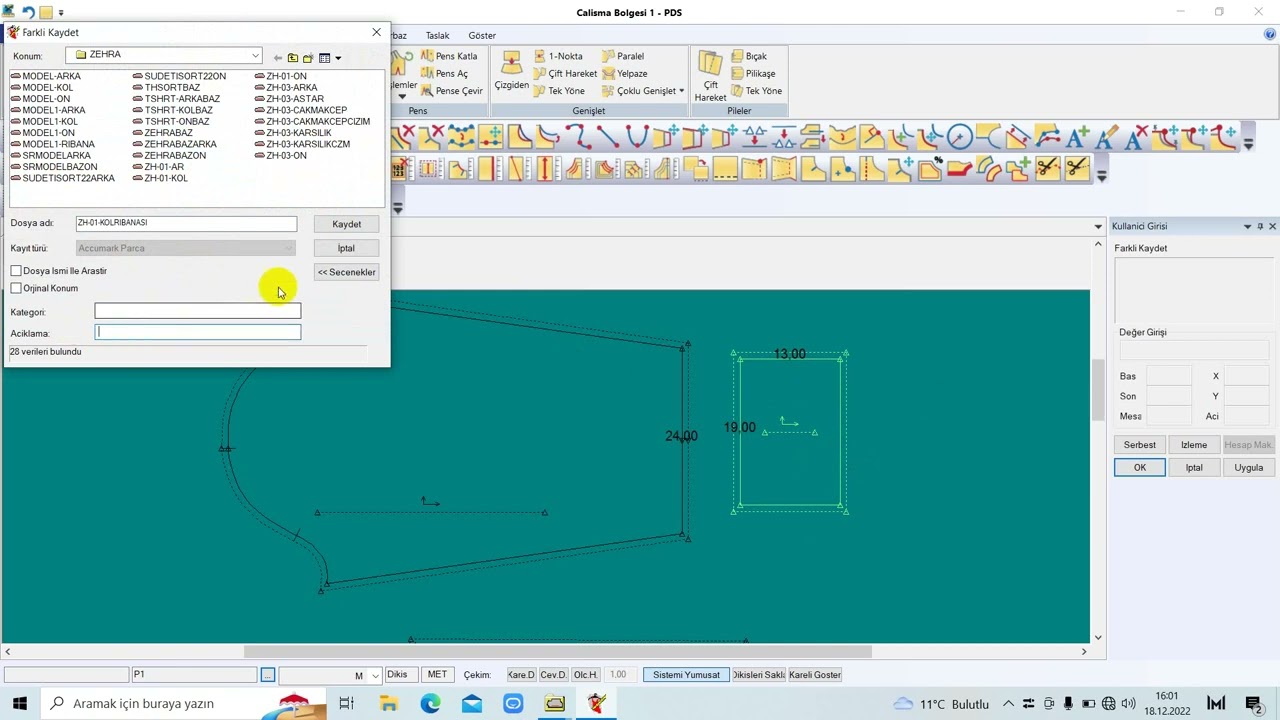
Task: Open File Explorer from the taskbar
Action: pyautogui.click(x=389, y=704)
